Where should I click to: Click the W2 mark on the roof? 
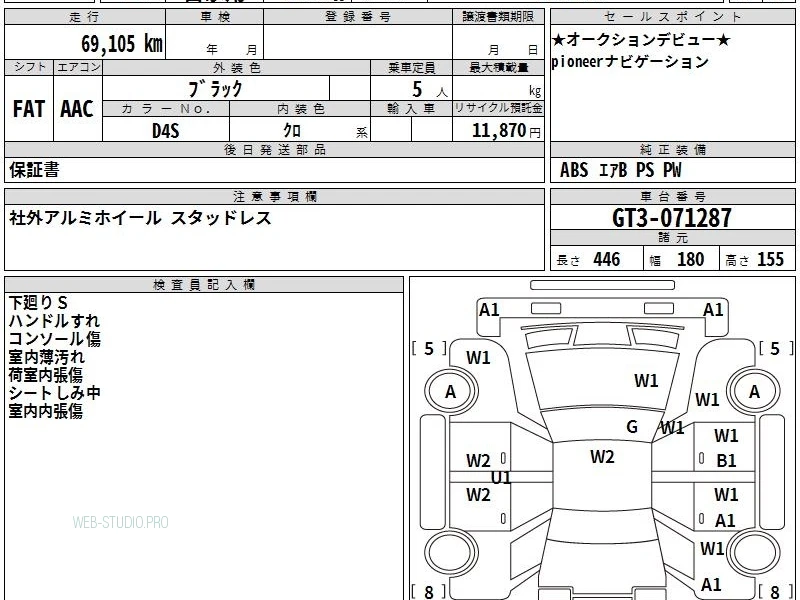tap(602, 456)
